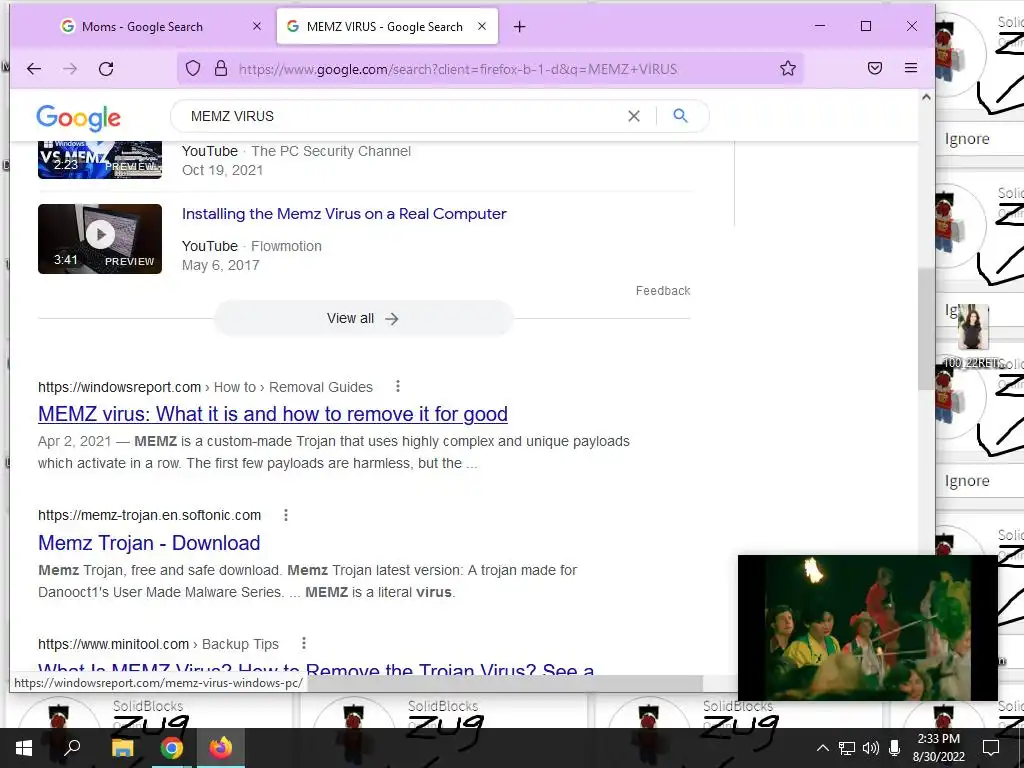Viewport: 1024px width, 768px height.
Task: Go to Google homepage via logo
Action: pos(78,118)
